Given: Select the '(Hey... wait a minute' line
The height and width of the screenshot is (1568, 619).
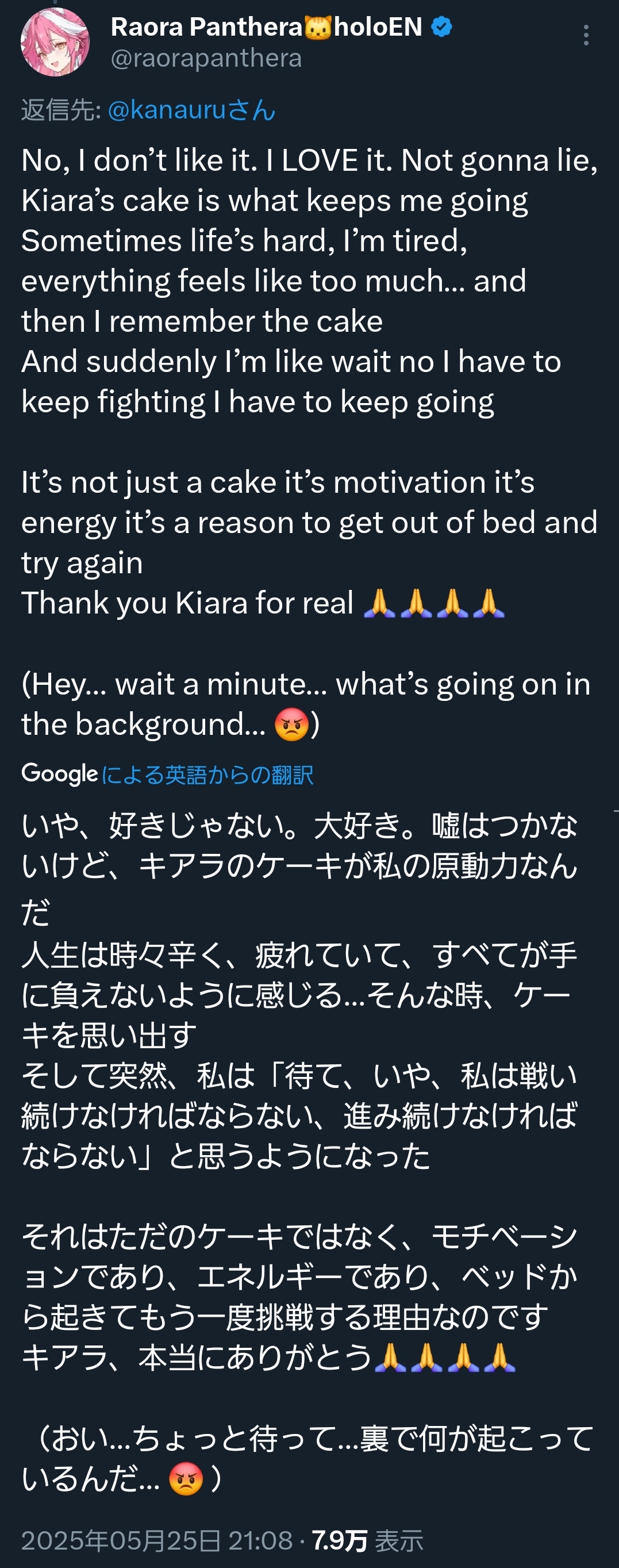Looking at the screenshot, I should (x=306, y=704).
